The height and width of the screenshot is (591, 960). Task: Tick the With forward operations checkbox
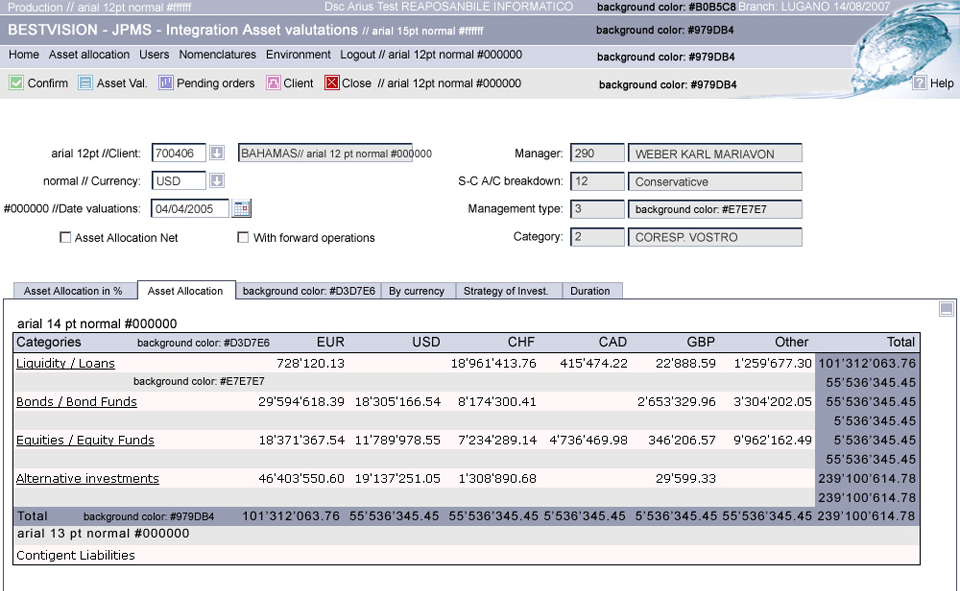point(243,238)
